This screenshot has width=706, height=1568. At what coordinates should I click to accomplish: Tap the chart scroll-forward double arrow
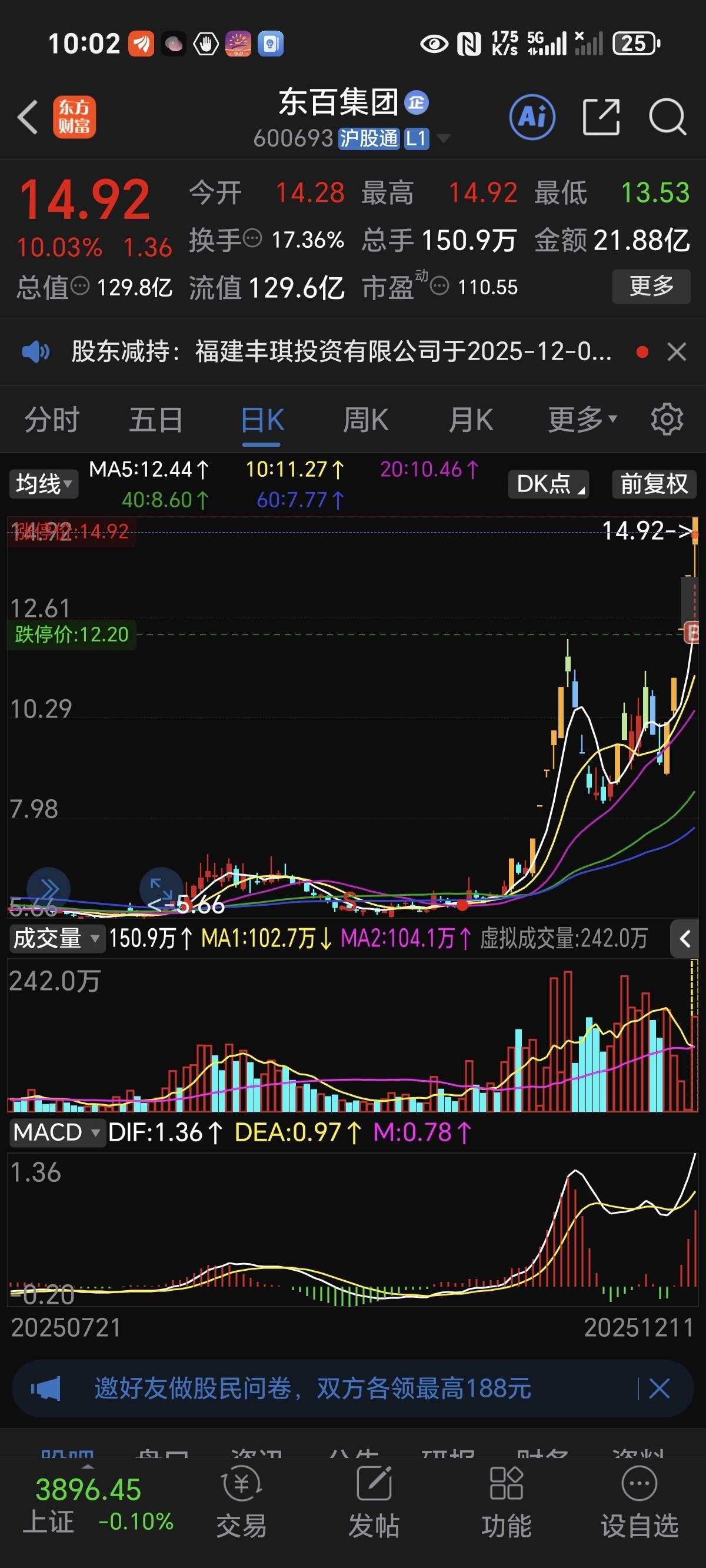click(49, 889)
